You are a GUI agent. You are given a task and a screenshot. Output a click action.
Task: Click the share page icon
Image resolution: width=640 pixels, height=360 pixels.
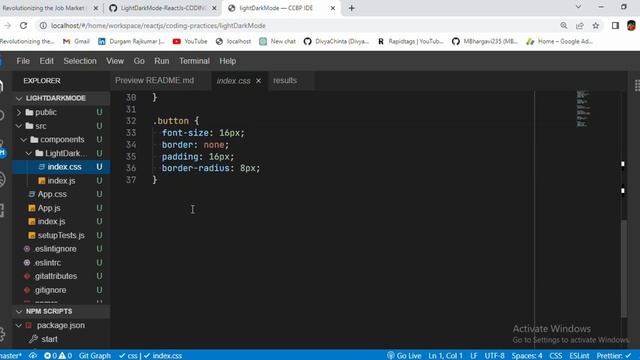coord(580,25)
